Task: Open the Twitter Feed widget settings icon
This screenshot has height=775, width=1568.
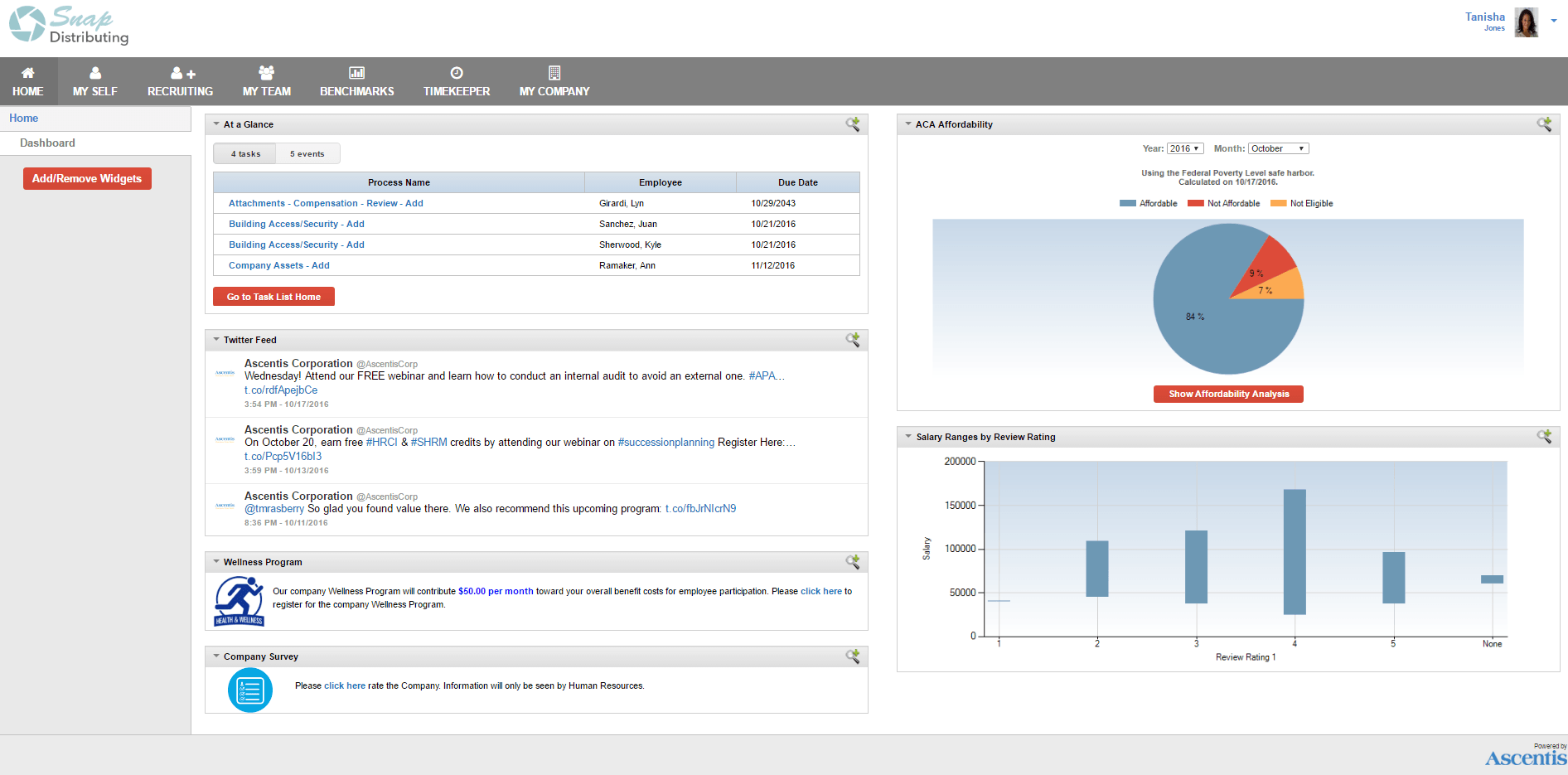Action: (x=852, y=340)
